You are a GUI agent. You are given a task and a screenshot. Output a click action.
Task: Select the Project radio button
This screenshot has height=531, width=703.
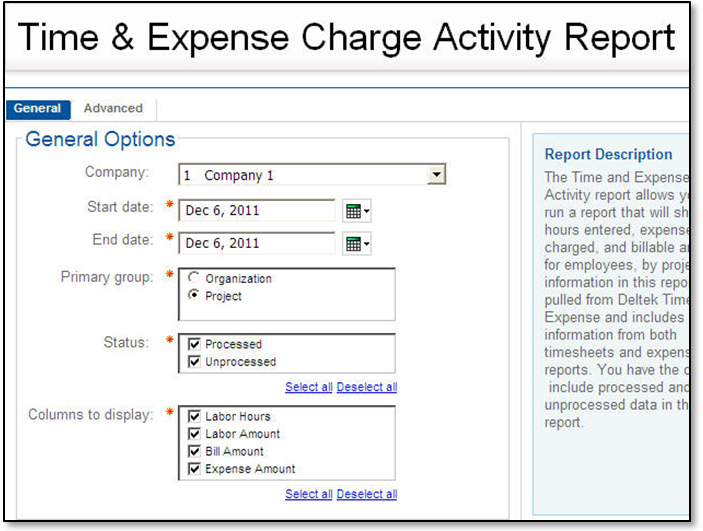tap(194, 296)
